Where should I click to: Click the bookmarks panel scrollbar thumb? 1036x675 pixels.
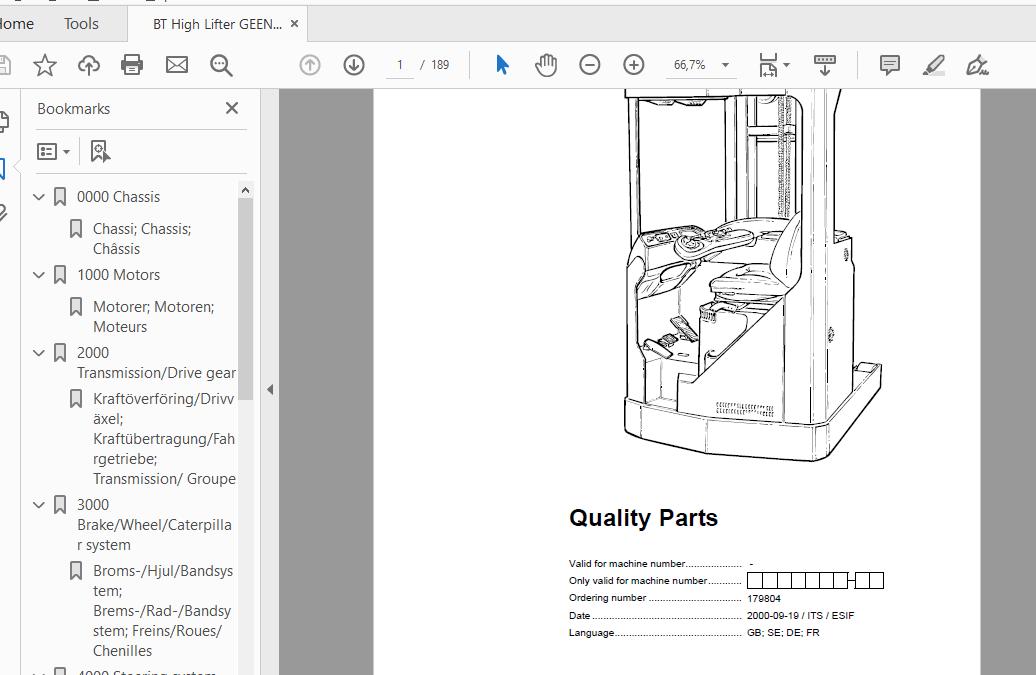(245, 299)
